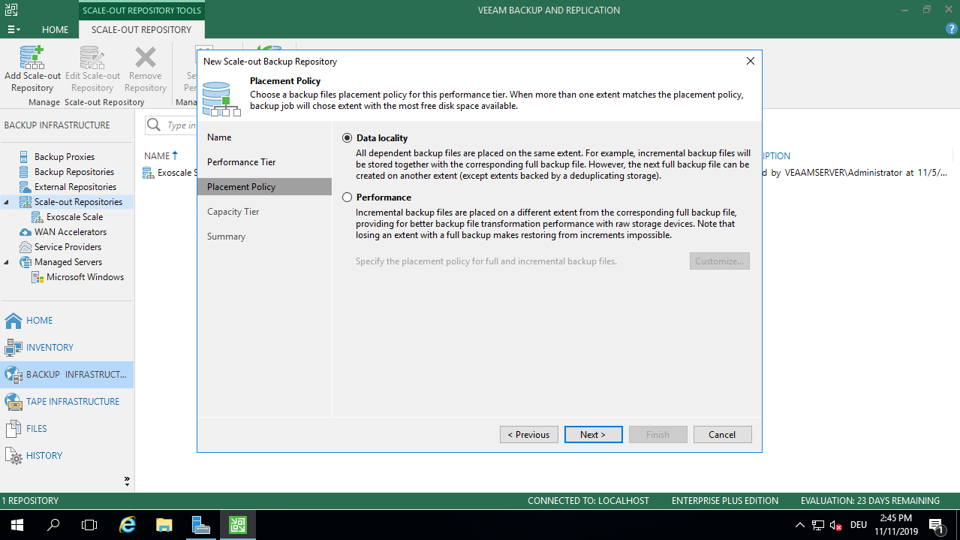This screenshot has height=540, width=960.
Task: Select the SCALE-OUT REPOSITORY ribbon tab
Action: 141,29
